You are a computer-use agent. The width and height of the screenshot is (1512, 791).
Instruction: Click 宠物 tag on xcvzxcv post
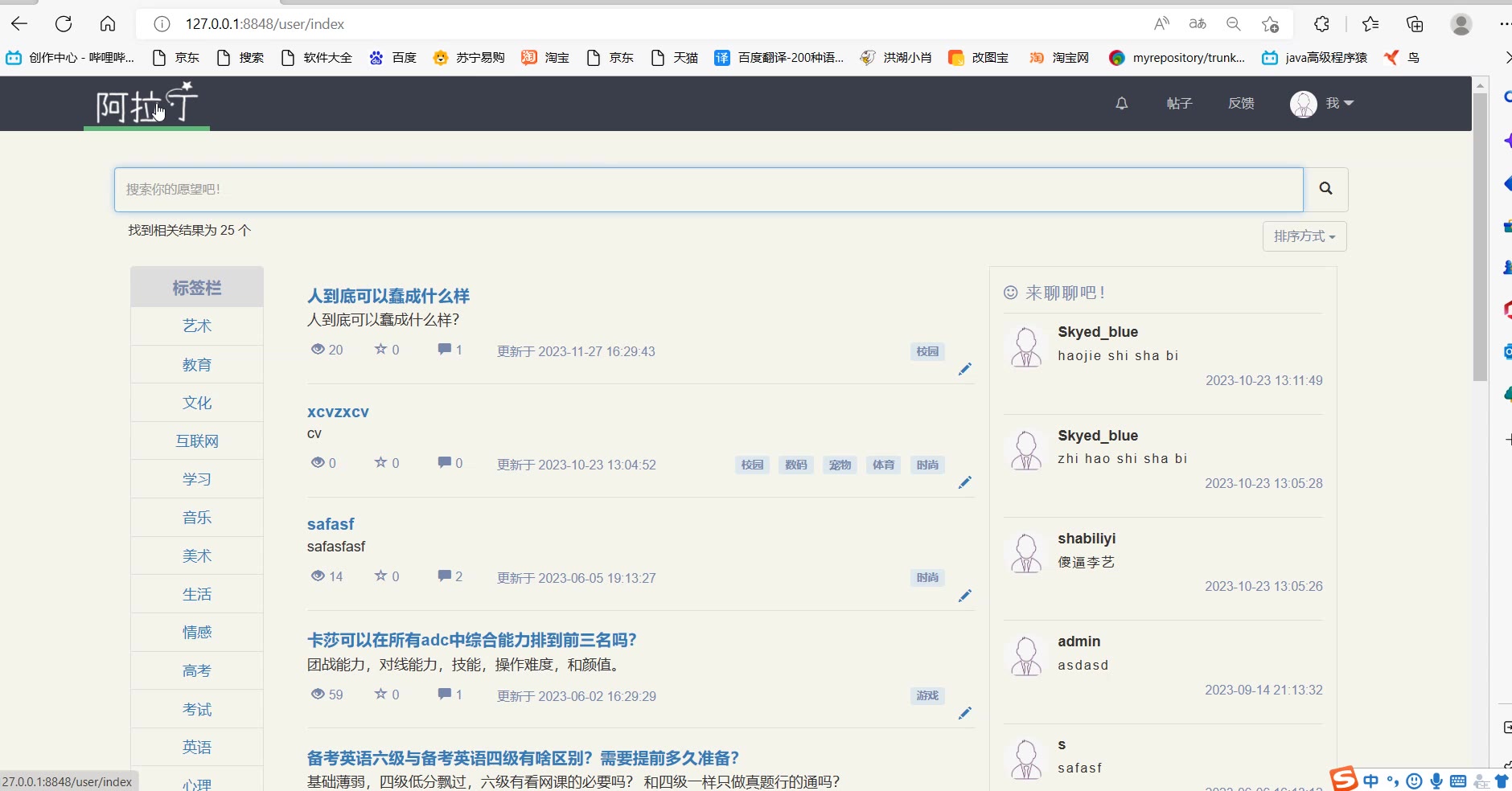(840, 465)
